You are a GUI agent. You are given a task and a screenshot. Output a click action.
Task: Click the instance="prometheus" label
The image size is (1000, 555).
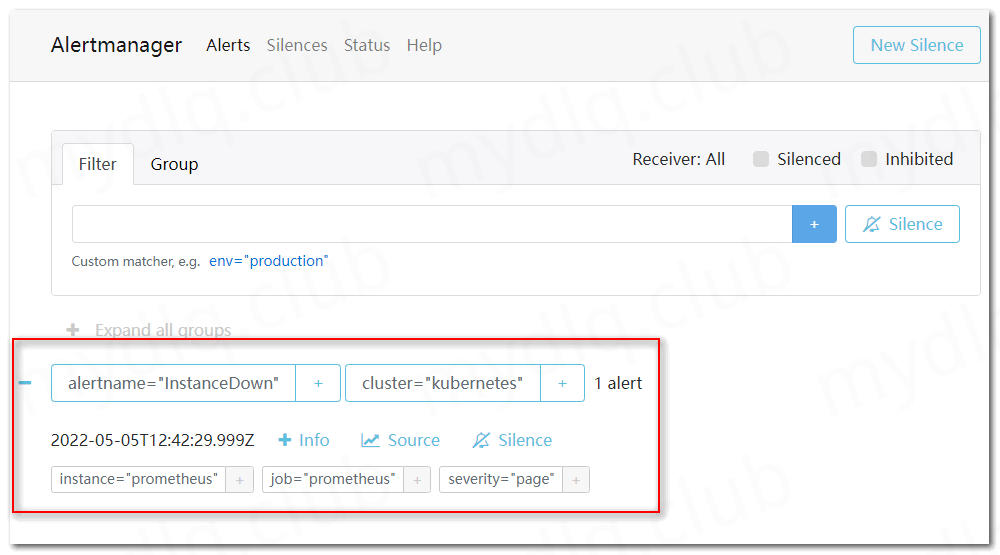pos(138,479)
